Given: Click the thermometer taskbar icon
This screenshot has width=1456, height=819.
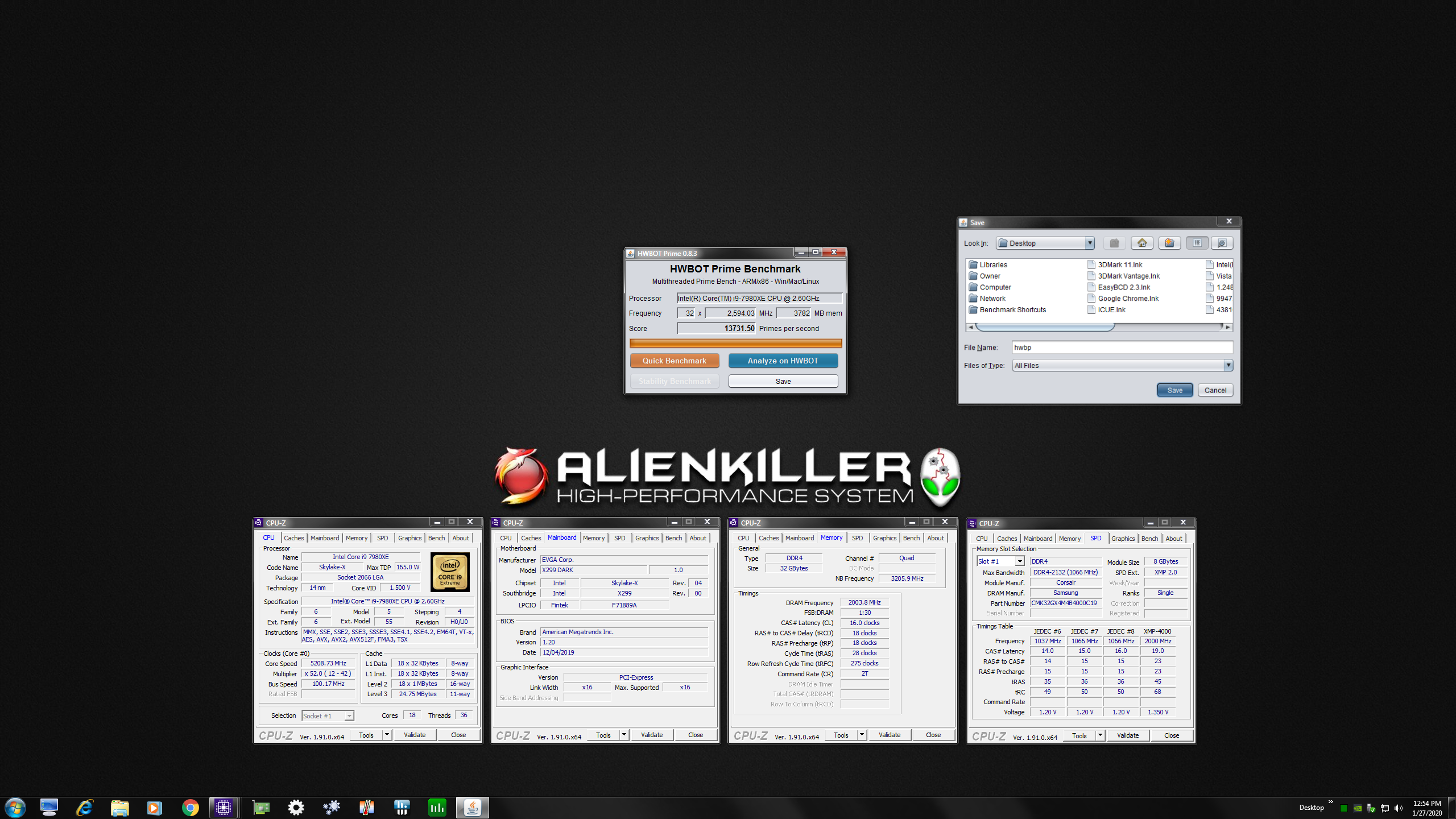Looking at the screenshot, I should click(x=367, y=808).
